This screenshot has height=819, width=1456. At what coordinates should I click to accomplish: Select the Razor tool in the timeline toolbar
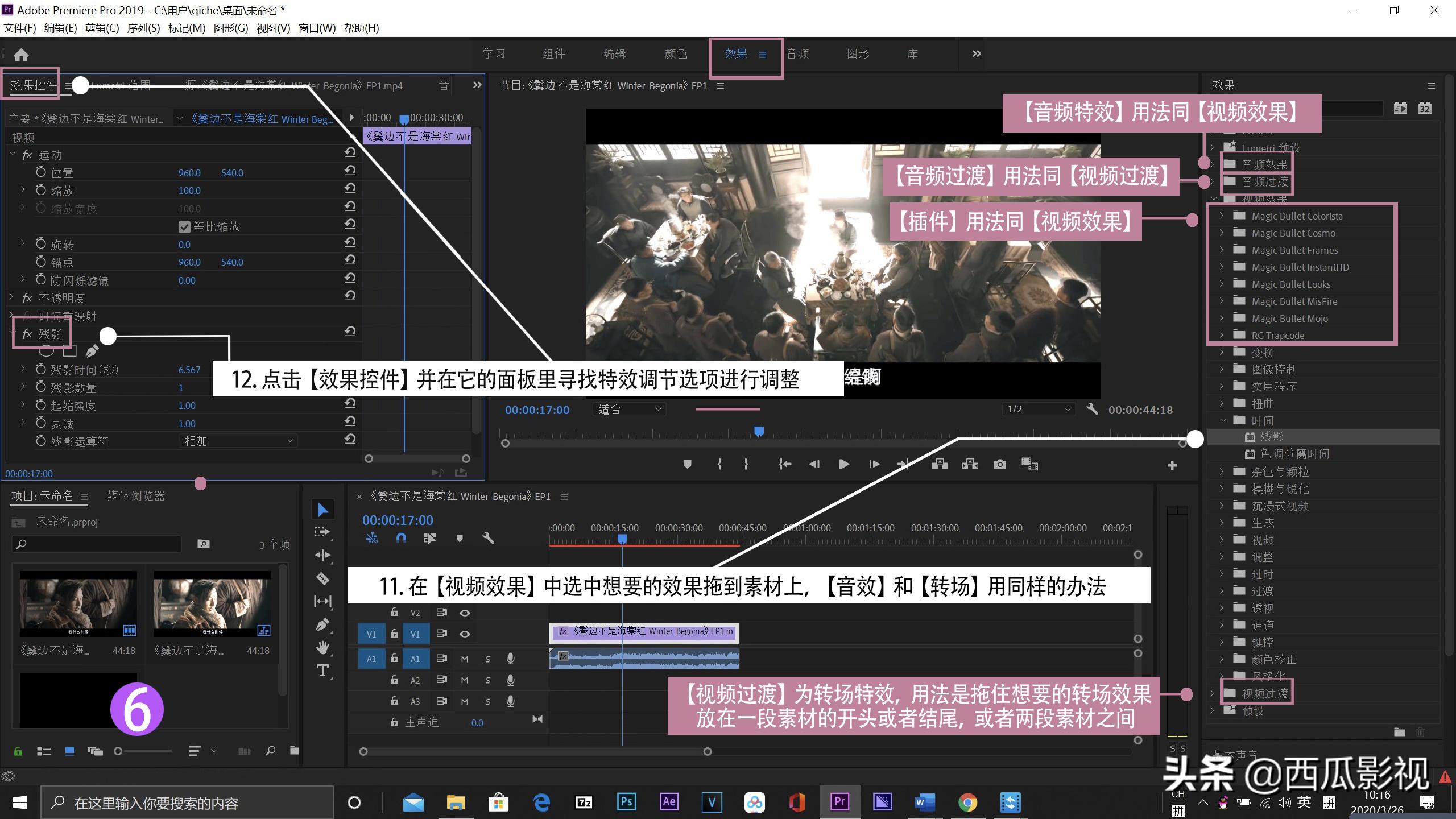322,578
